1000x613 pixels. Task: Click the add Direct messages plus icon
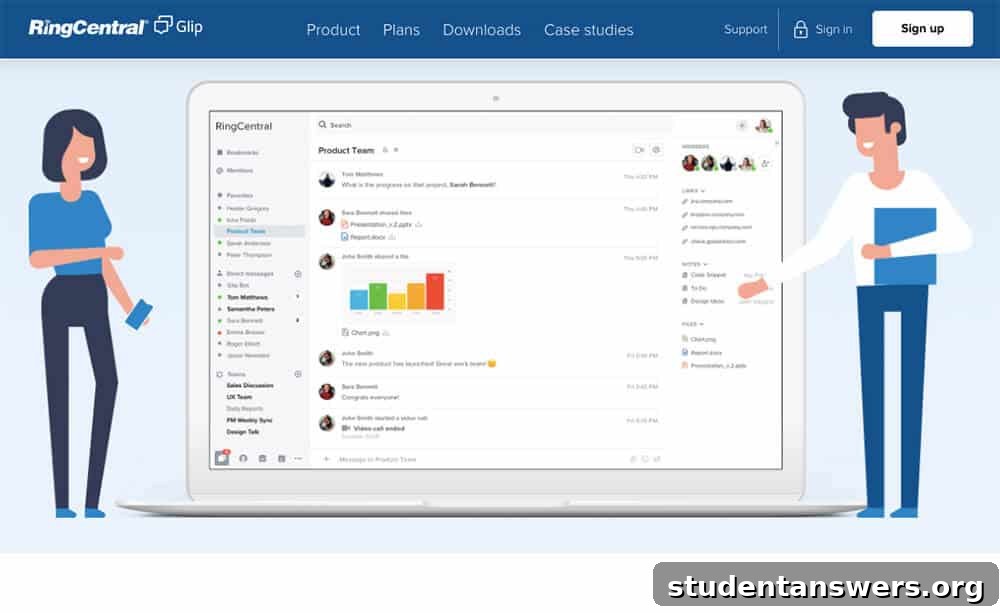point(298,274)
